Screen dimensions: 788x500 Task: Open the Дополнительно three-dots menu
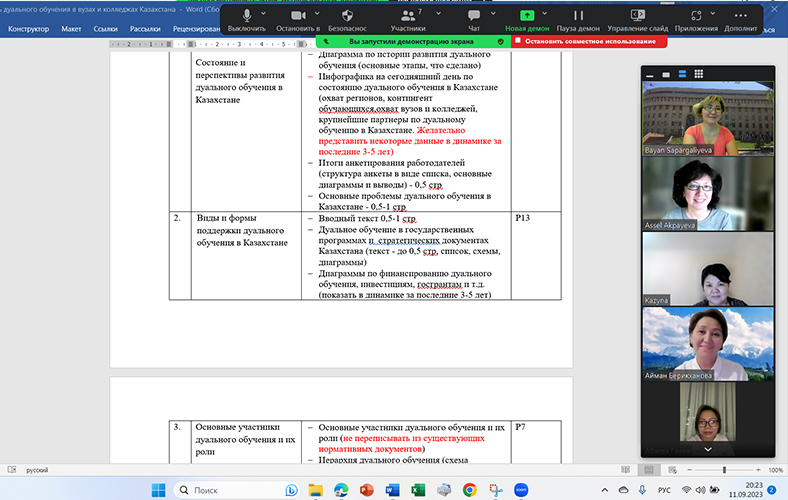(x=741, y=19)
